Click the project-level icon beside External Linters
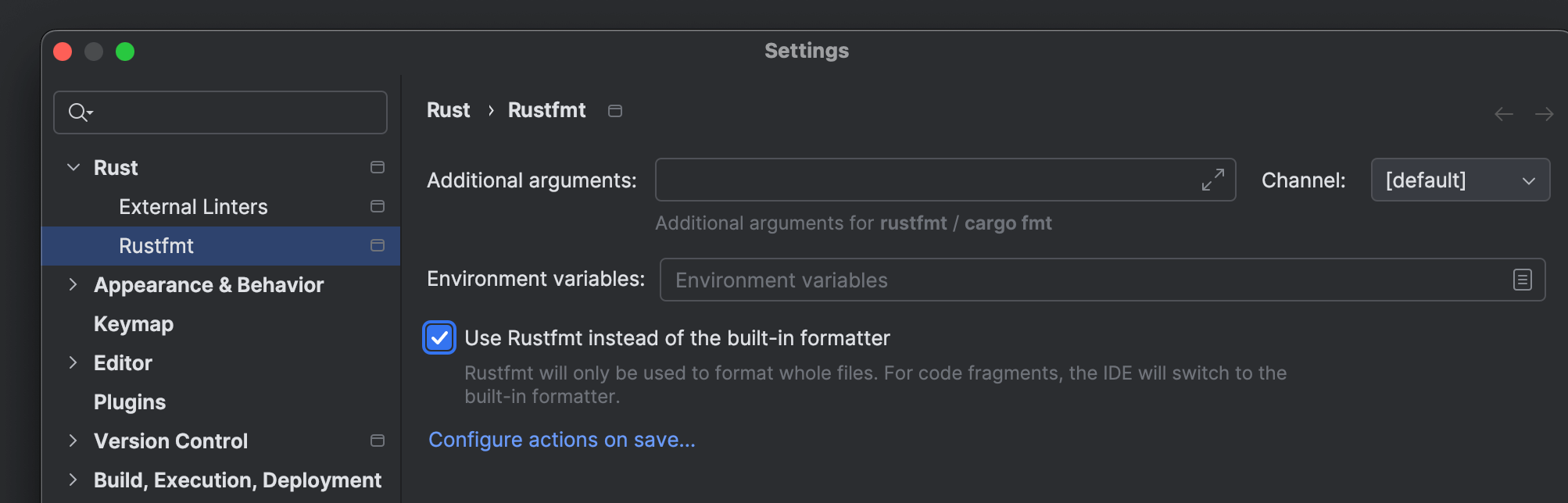The image size is (1568, 503). 378,206
